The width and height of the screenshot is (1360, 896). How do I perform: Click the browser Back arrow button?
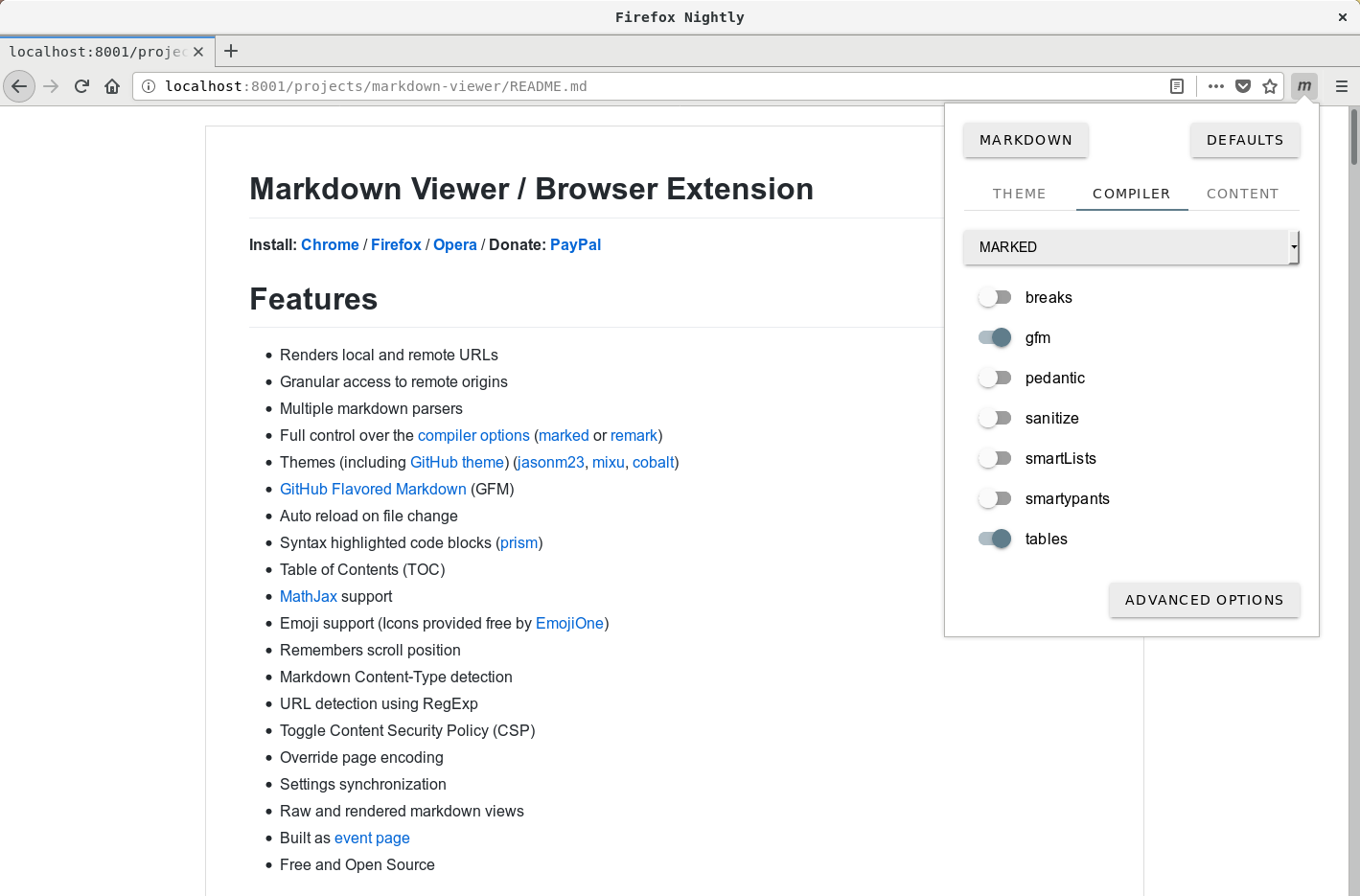(19, 86)
